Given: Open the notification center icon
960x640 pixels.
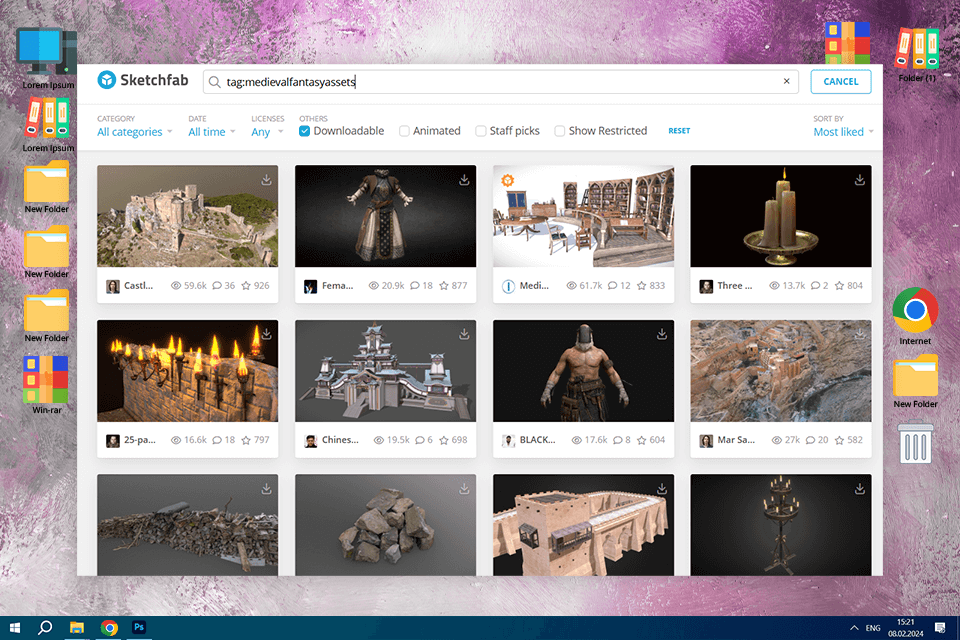Looking at the screenshot, I should tap(940, 628).
